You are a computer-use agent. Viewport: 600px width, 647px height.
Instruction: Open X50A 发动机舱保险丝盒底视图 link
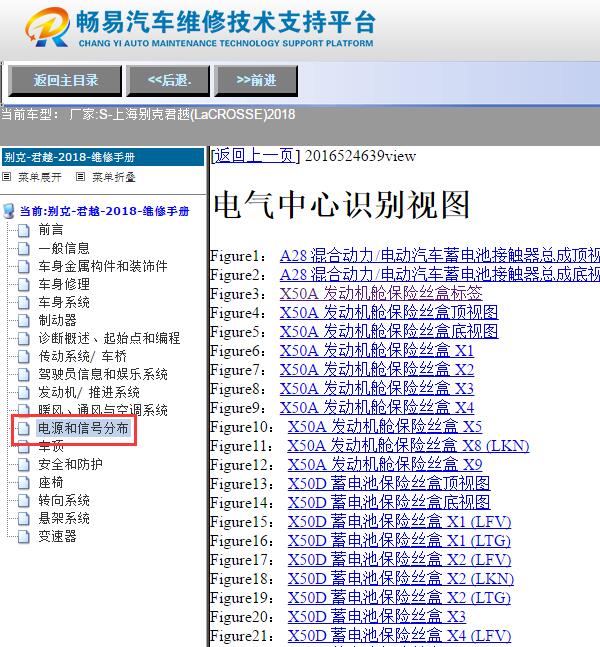(x=389, y=332)
